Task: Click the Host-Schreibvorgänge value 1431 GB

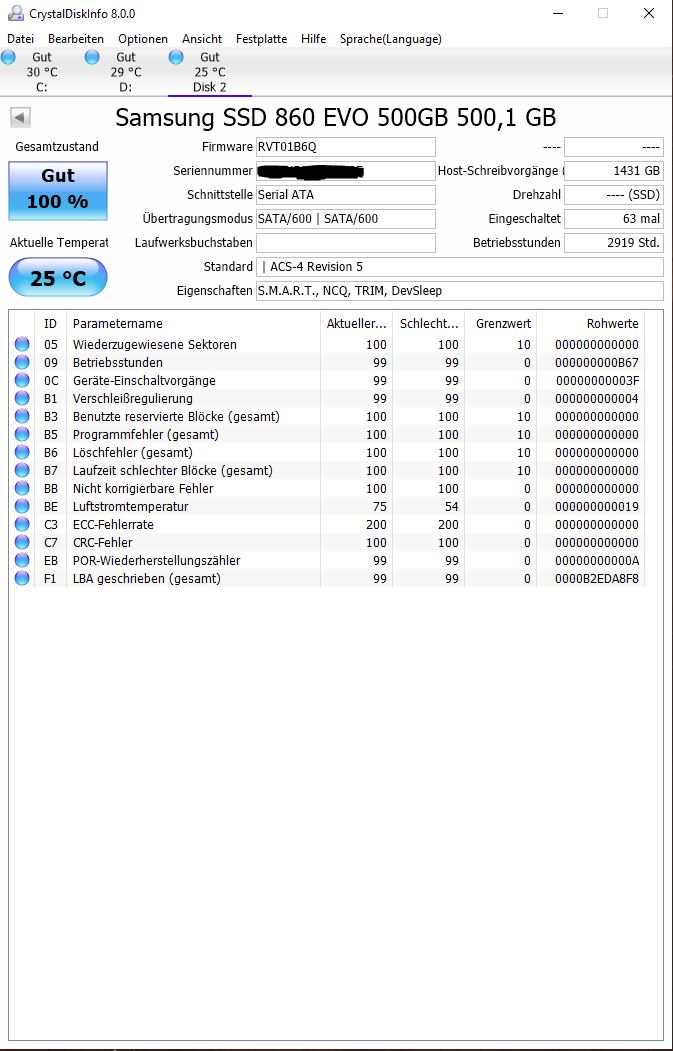Action: pyautogui.click(x=614, y=171)
